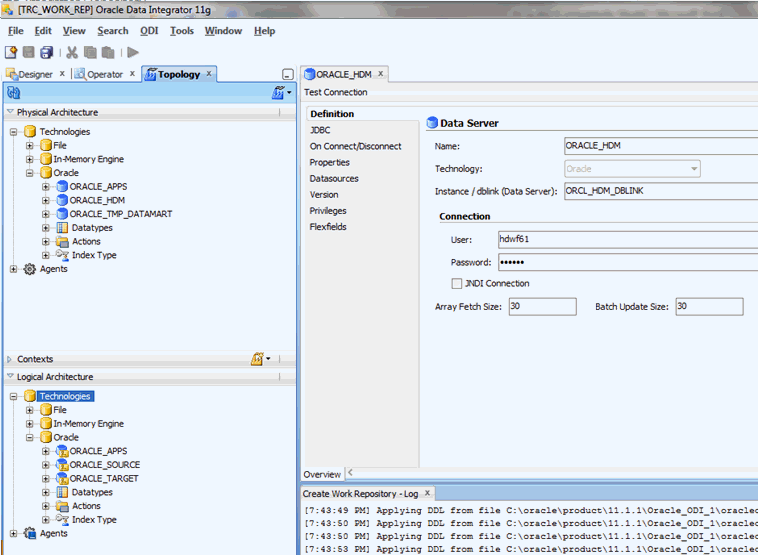Switch to the Designer tab
This screenshot has width=758, height=555.
(x=35, y=74)
